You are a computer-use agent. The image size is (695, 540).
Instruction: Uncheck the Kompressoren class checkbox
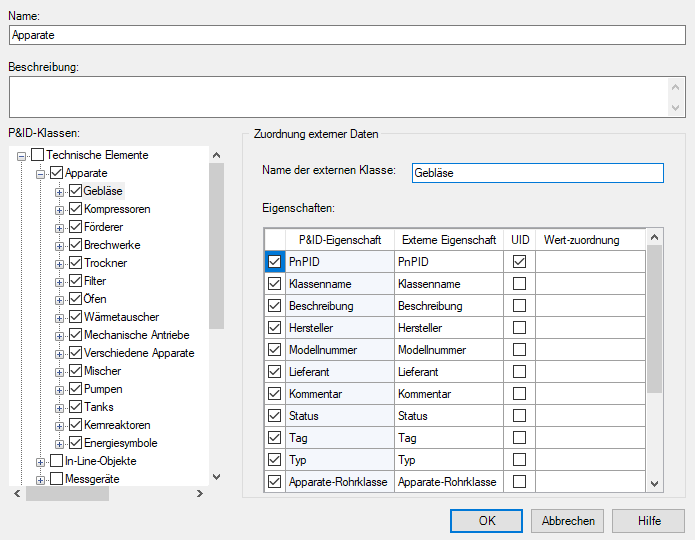pos(75,209)
